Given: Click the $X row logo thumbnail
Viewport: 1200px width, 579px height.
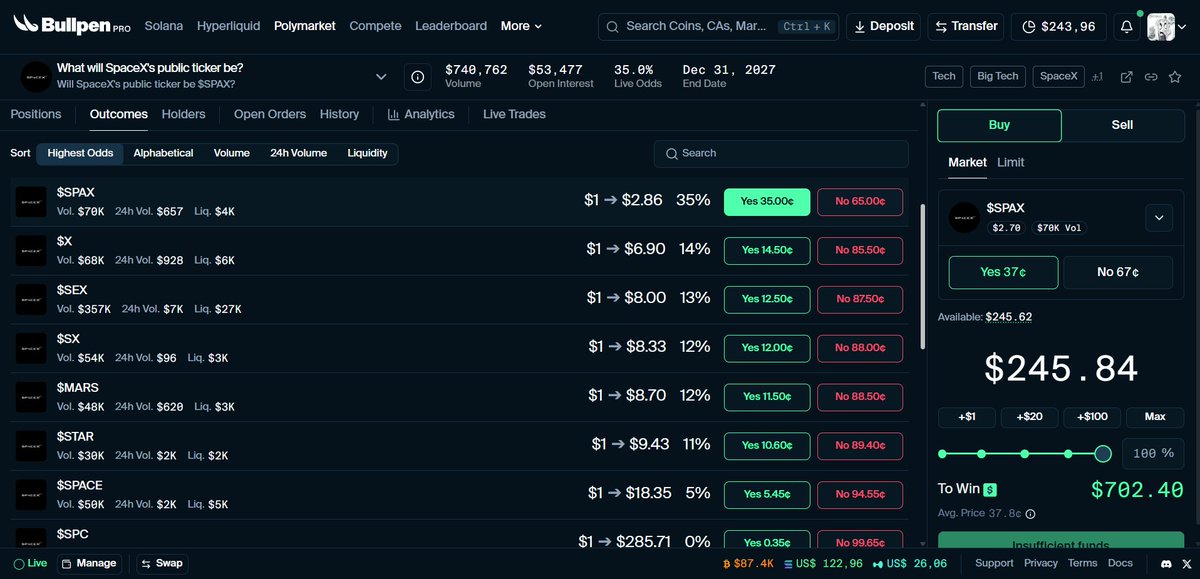Looking at the screenshot, I should 31,251.
